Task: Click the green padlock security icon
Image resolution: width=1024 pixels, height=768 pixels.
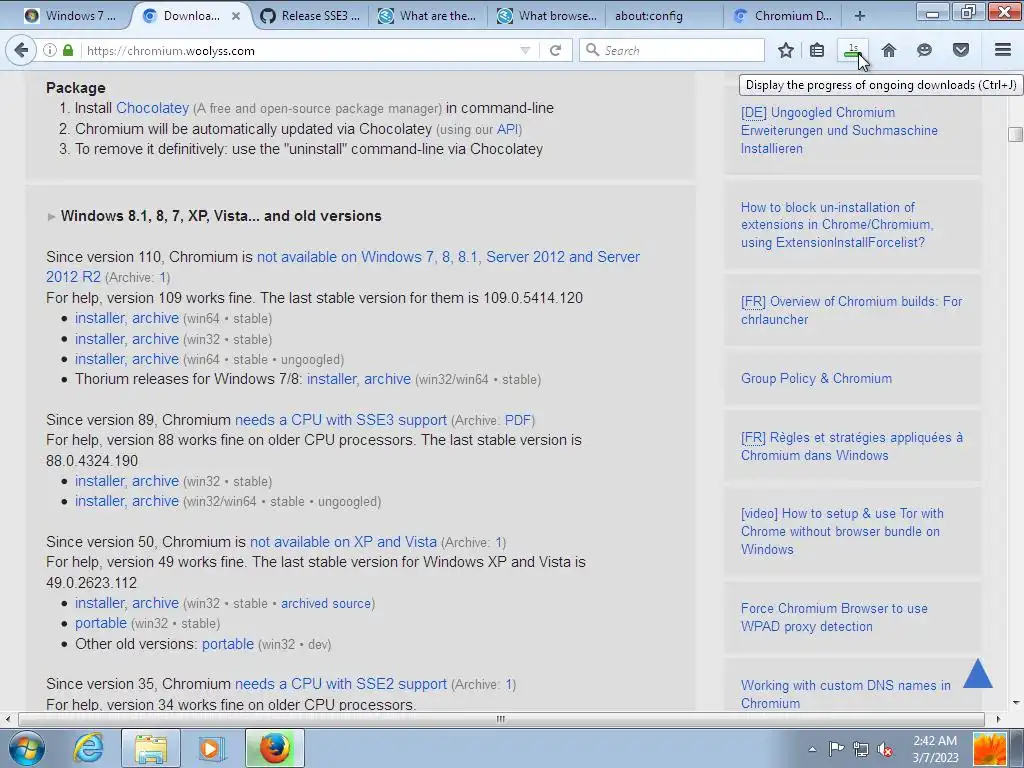Action: click(x=68, y=50)
